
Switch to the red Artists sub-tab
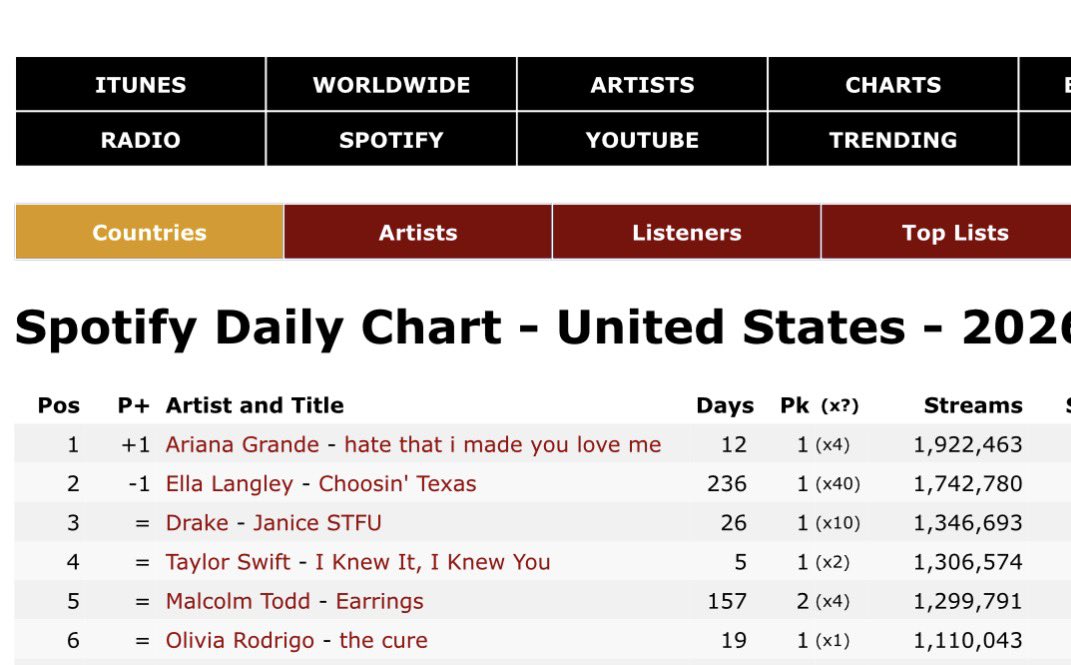(418, 232)
